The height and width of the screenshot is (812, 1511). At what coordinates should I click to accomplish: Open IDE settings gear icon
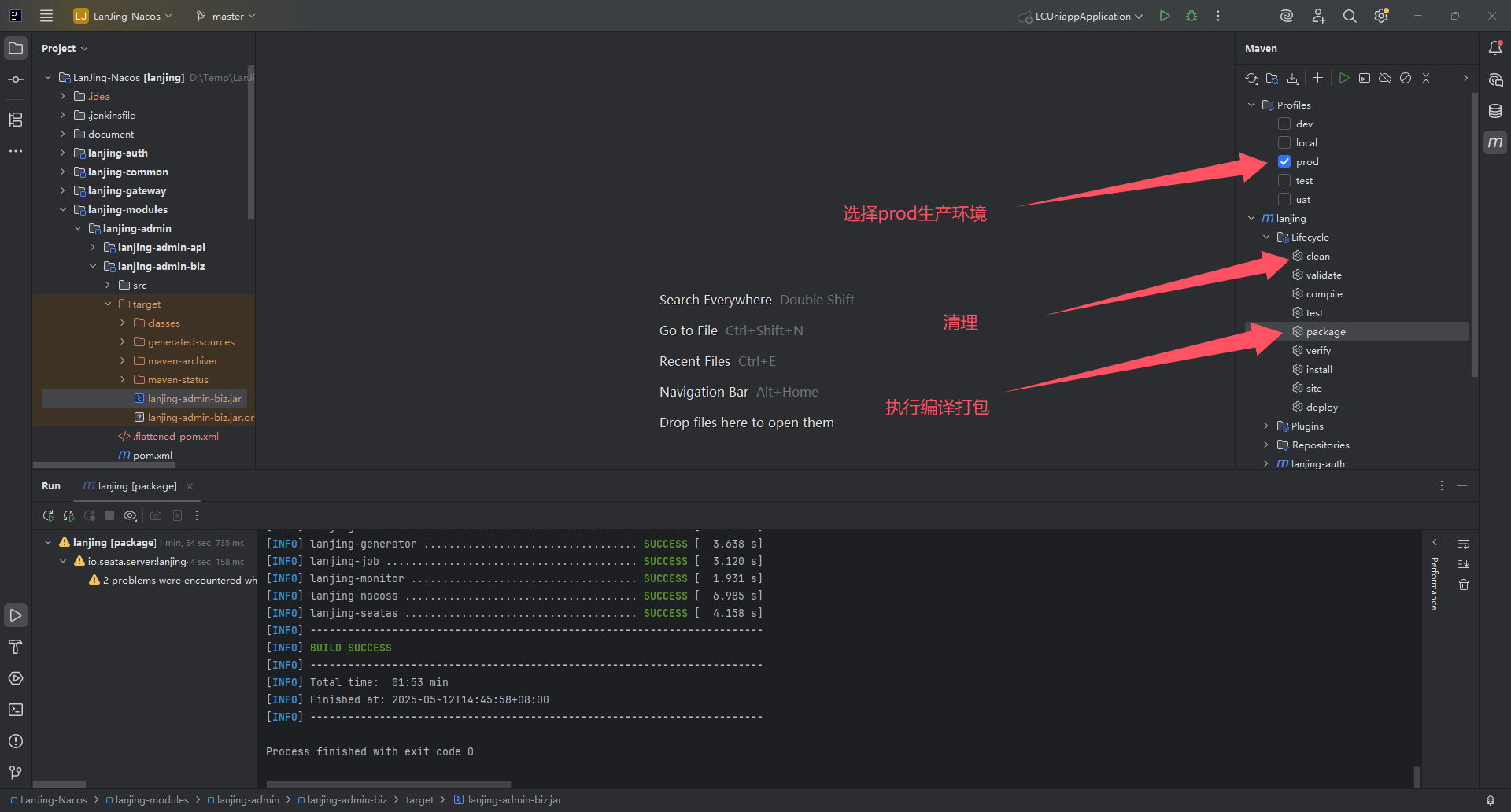click(x=1381, y=16)
